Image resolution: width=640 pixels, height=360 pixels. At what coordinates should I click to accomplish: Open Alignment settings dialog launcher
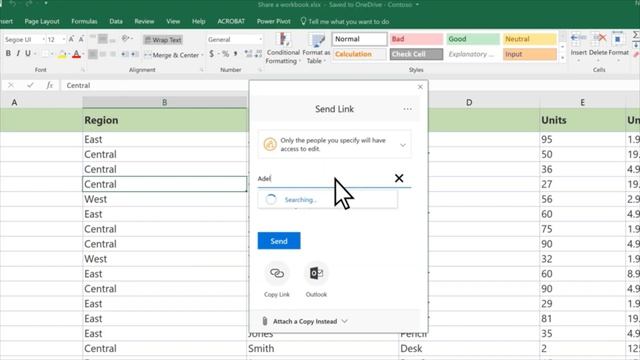pos(202,70)
